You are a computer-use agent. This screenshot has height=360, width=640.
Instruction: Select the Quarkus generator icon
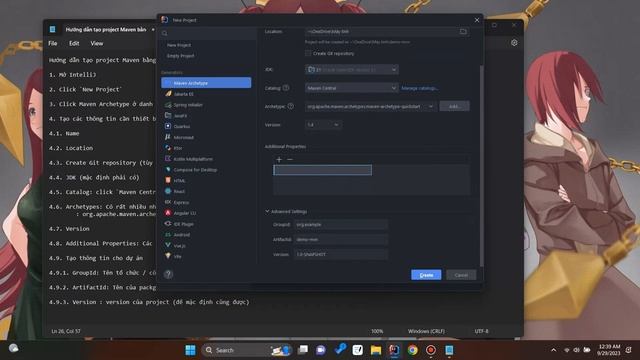(x=168, y=127)
